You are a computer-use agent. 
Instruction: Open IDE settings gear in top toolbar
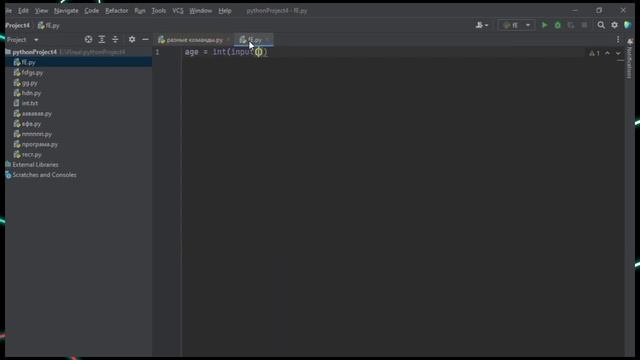pyautogui.click(x=614, y=25)
